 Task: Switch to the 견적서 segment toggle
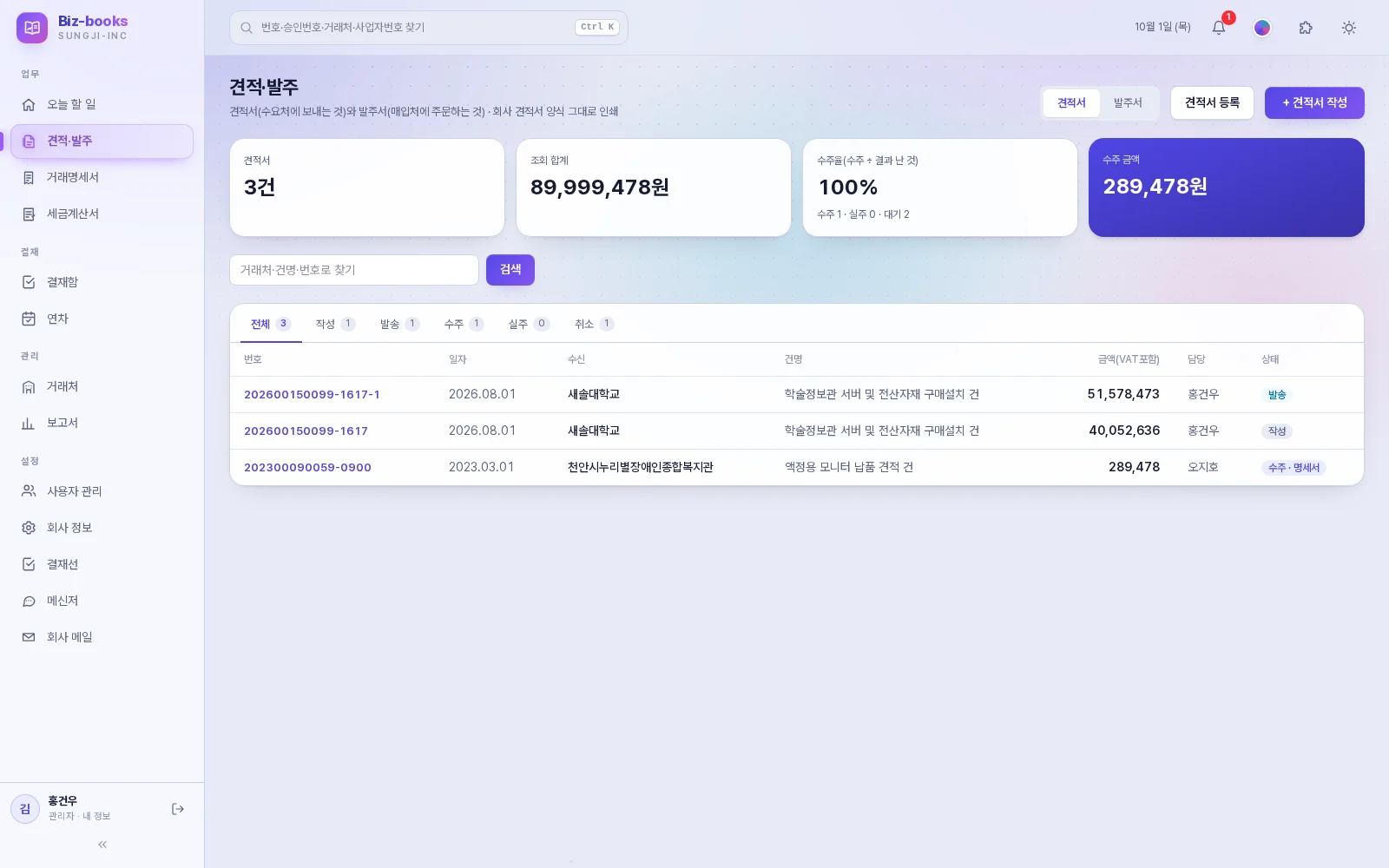tap(1071, 102)
